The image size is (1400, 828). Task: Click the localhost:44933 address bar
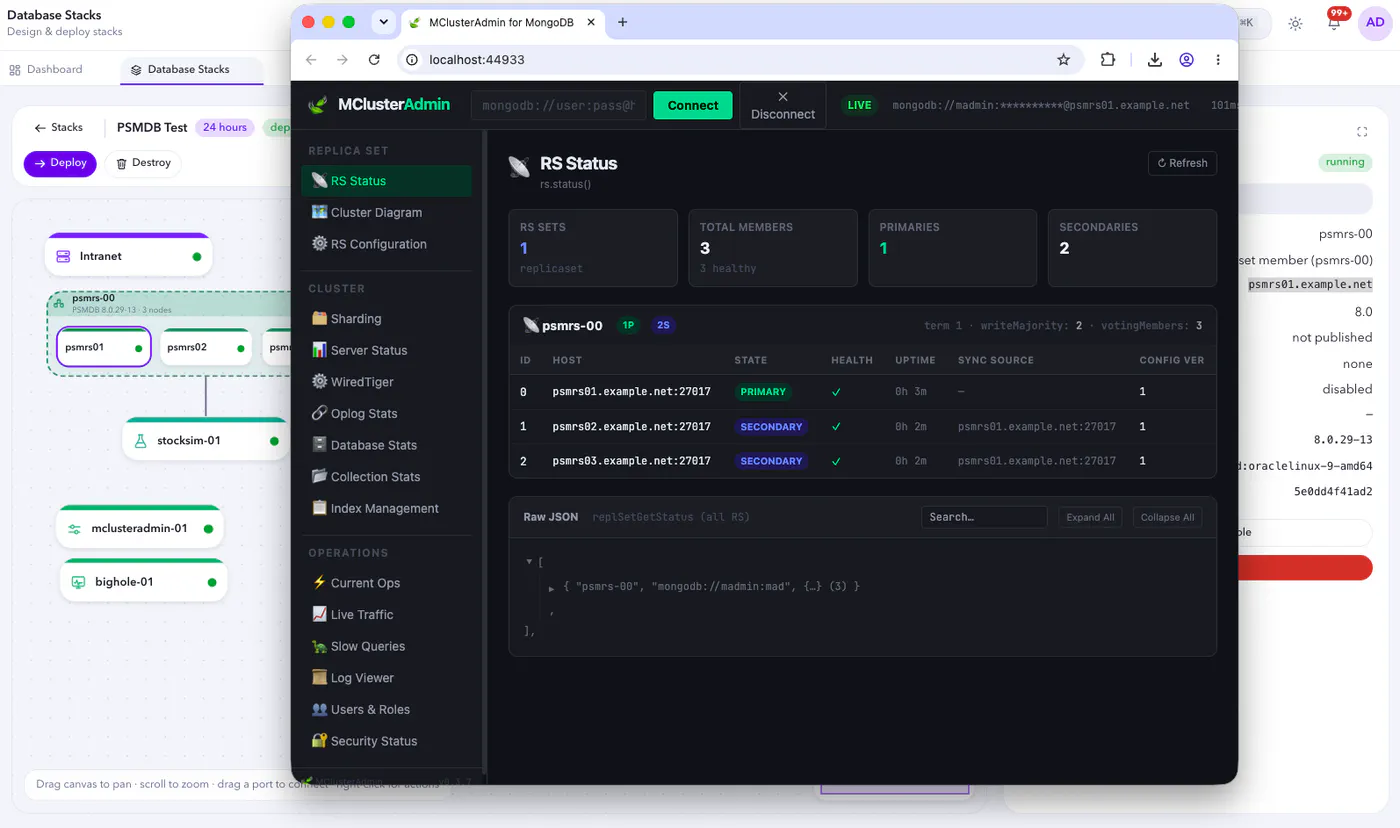click(x=741, y=60)
